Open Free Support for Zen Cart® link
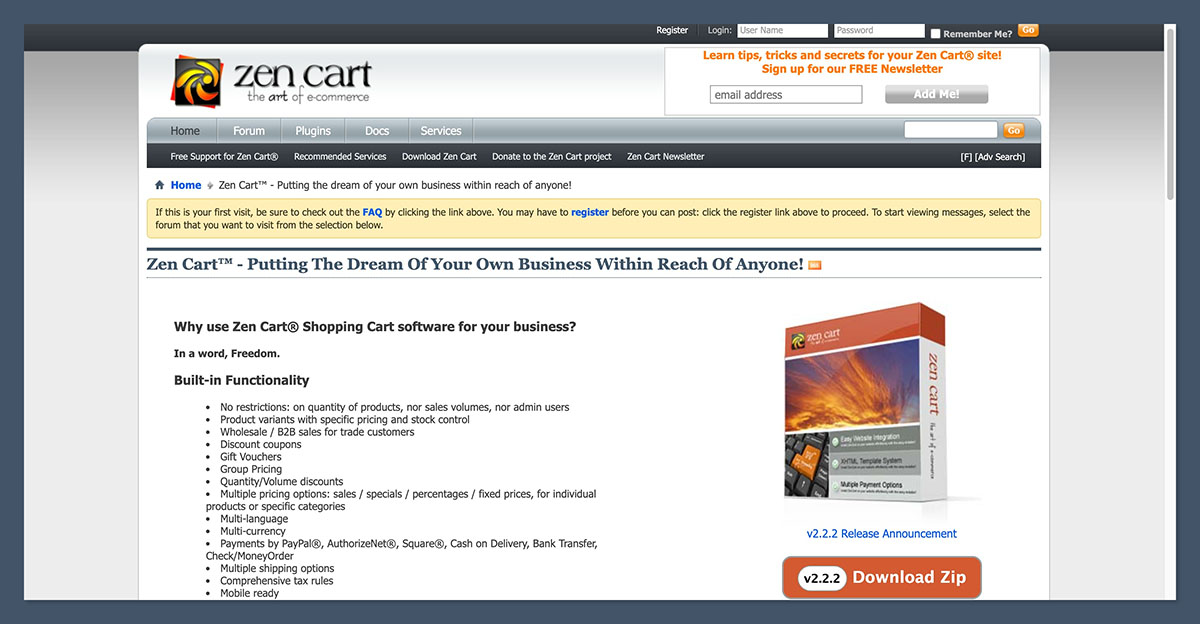Viewport: 1200px width, 624px height. pyautogui.click(x=224, y=157)
